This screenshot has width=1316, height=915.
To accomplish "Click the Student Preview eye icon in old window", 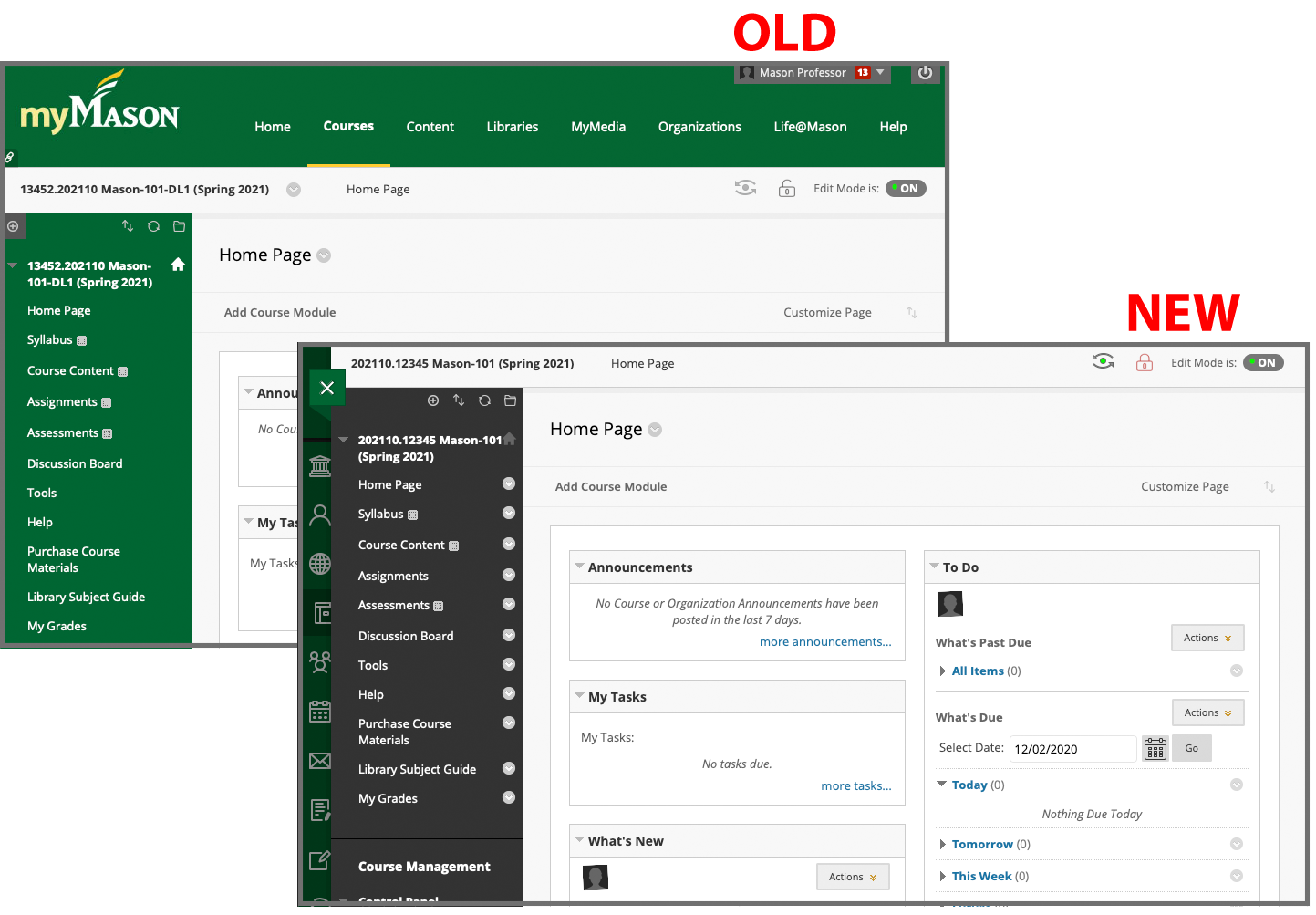I will click(746, 188).
